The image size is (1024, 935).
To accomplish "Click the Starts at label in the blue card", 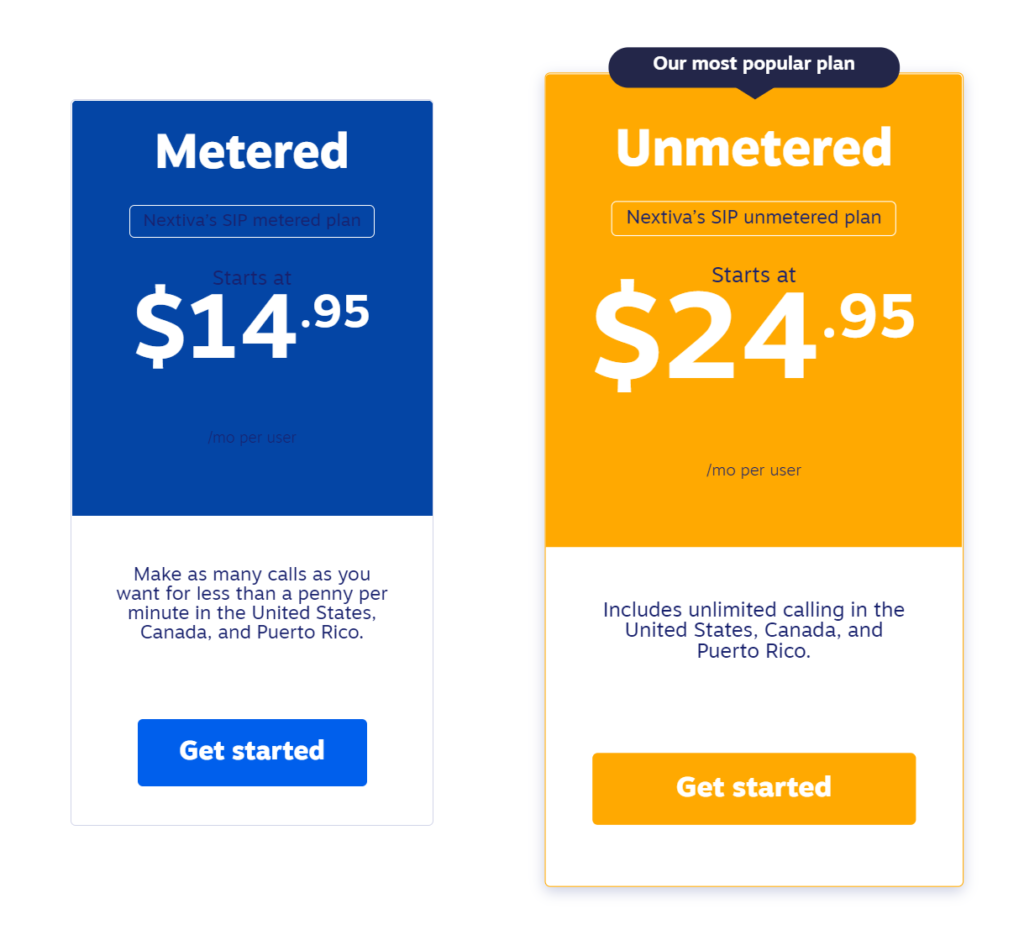I will click(x=252, y=277).
